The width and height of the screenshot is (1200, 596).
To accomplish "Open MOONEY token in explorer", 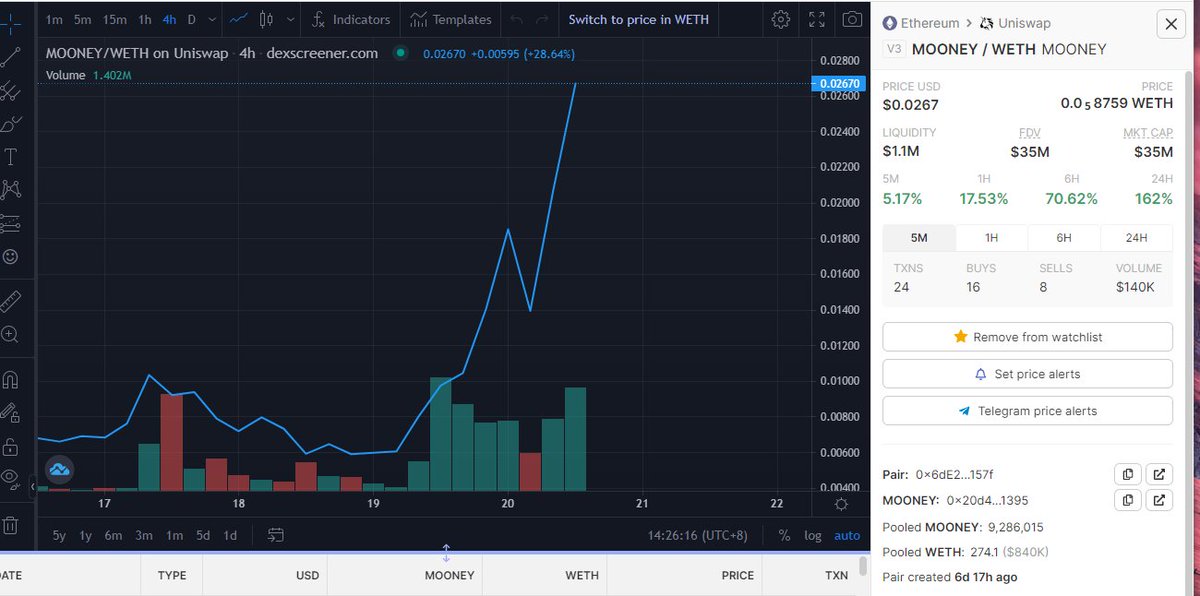I will [x=1159, y=500].
